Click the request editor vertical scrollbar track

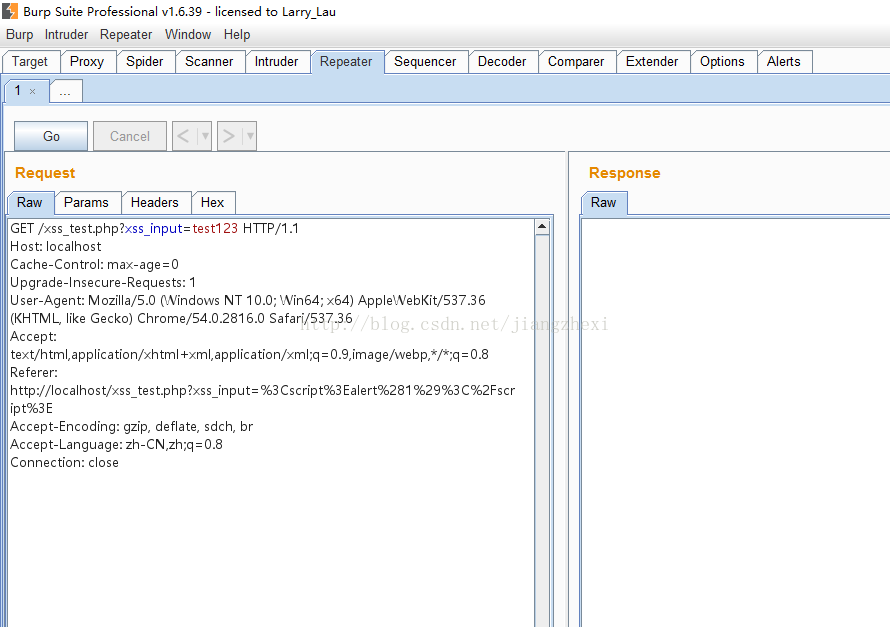click(x=542, y=431)
